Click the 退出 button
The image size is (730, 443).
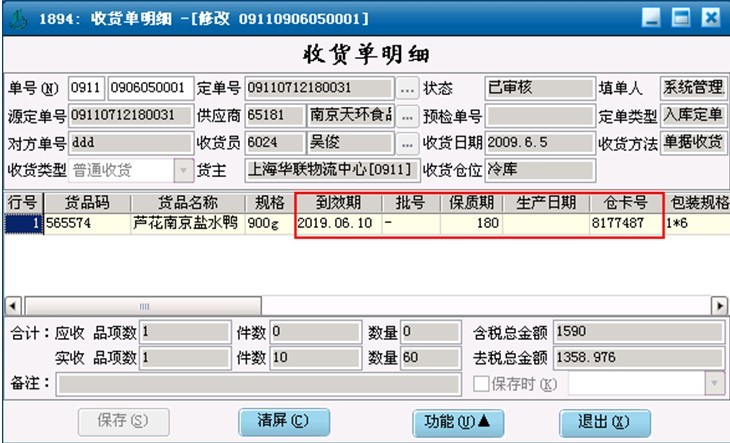(x=605, y=421)
